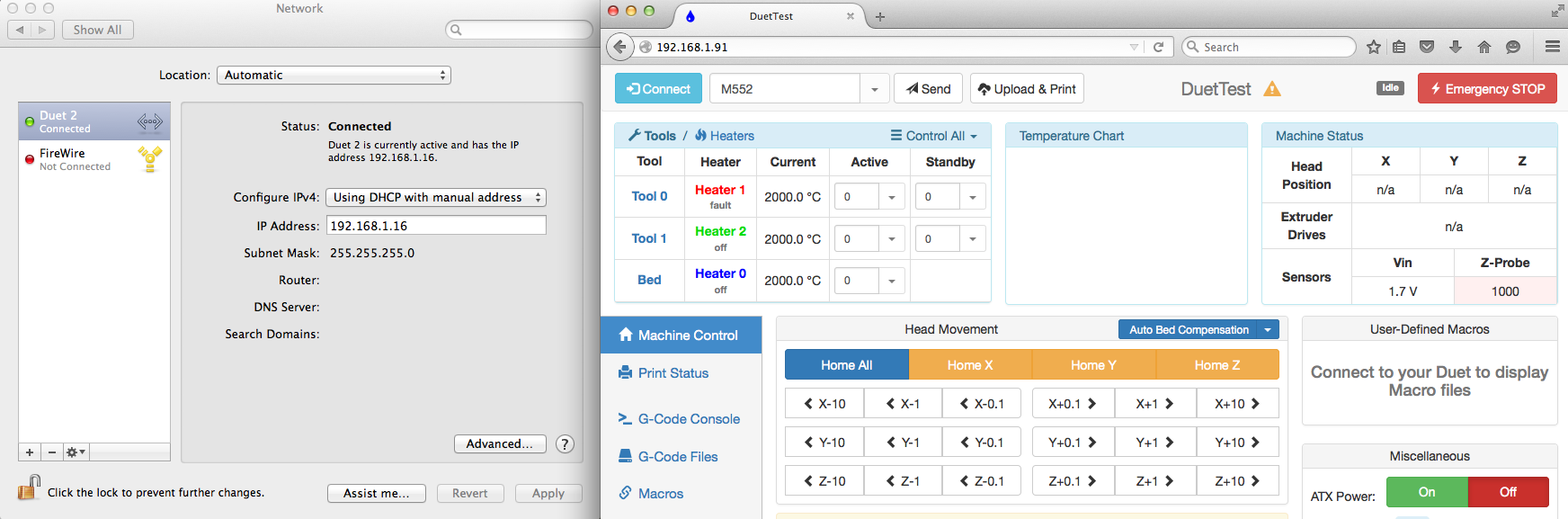Click the lock icon to prevent changes
The width and height of the screenshot is (1568, 519).
29,488
